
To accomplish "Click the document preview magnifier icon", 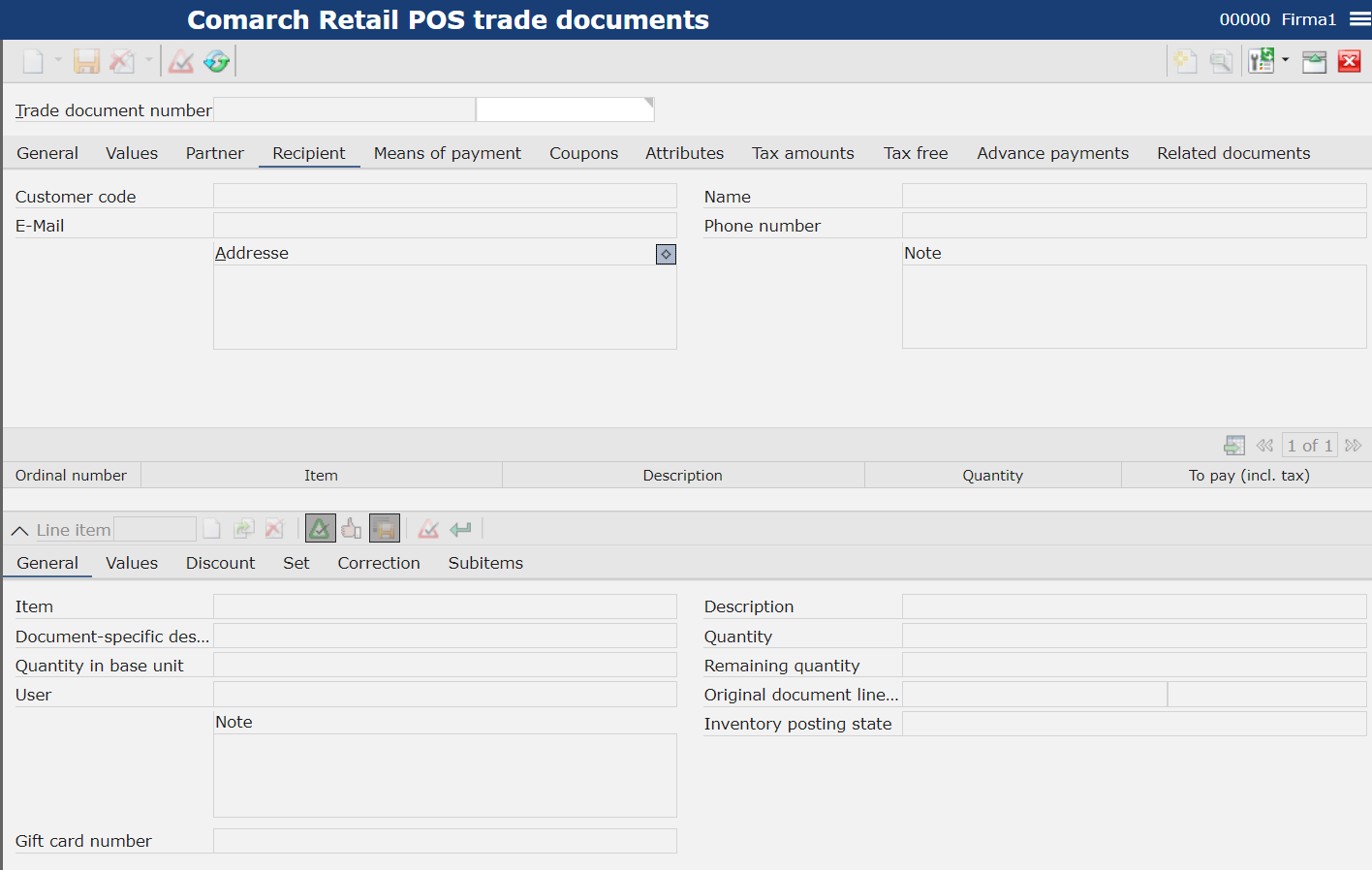I will (1221, 62).
